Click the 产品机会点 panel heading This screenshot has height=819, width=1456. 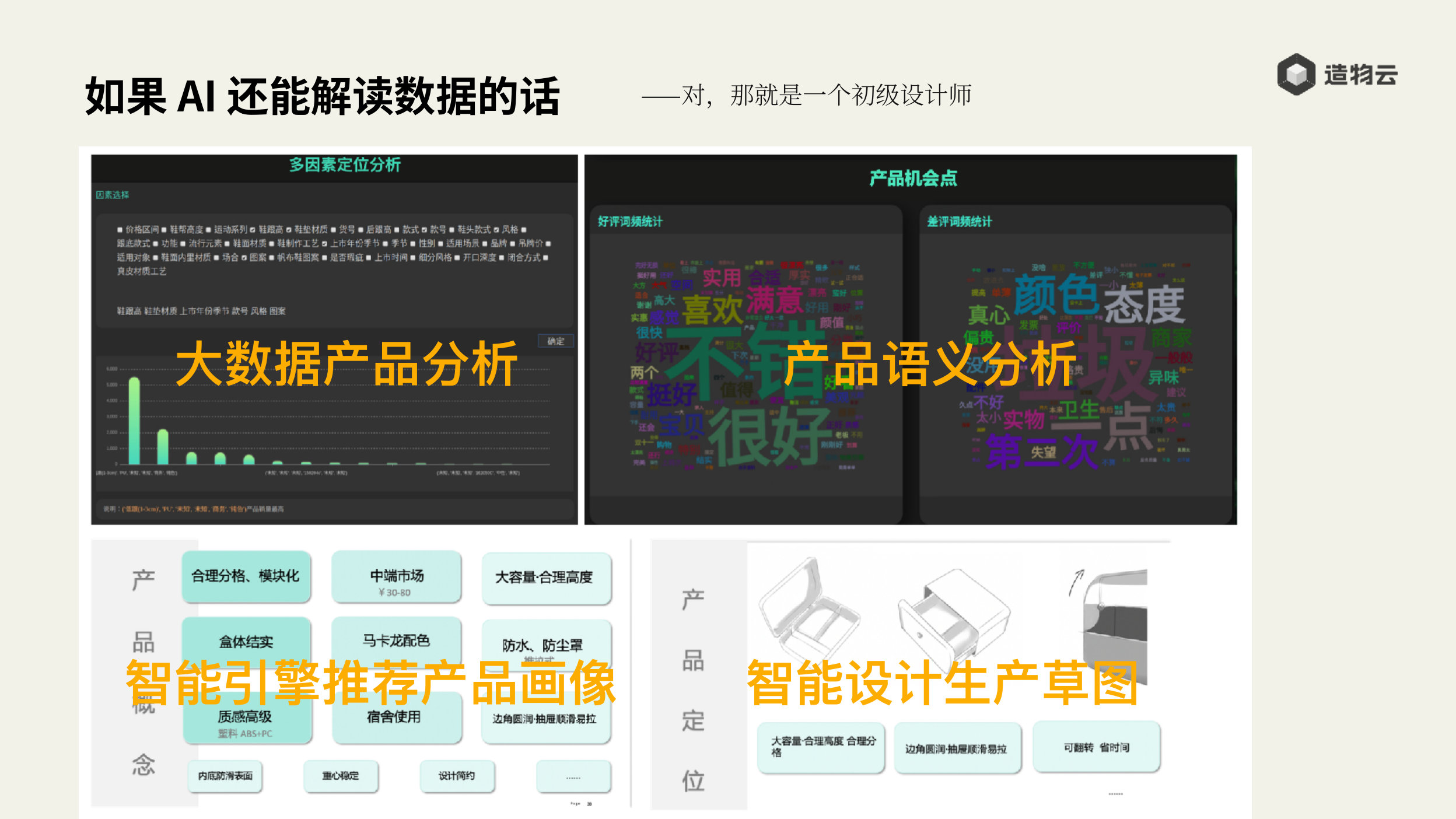[x=913, y=178]
